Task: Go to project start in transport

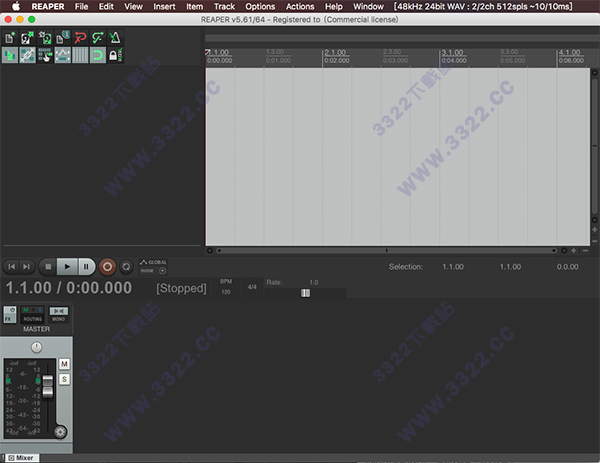Action: tap(12, 267)
